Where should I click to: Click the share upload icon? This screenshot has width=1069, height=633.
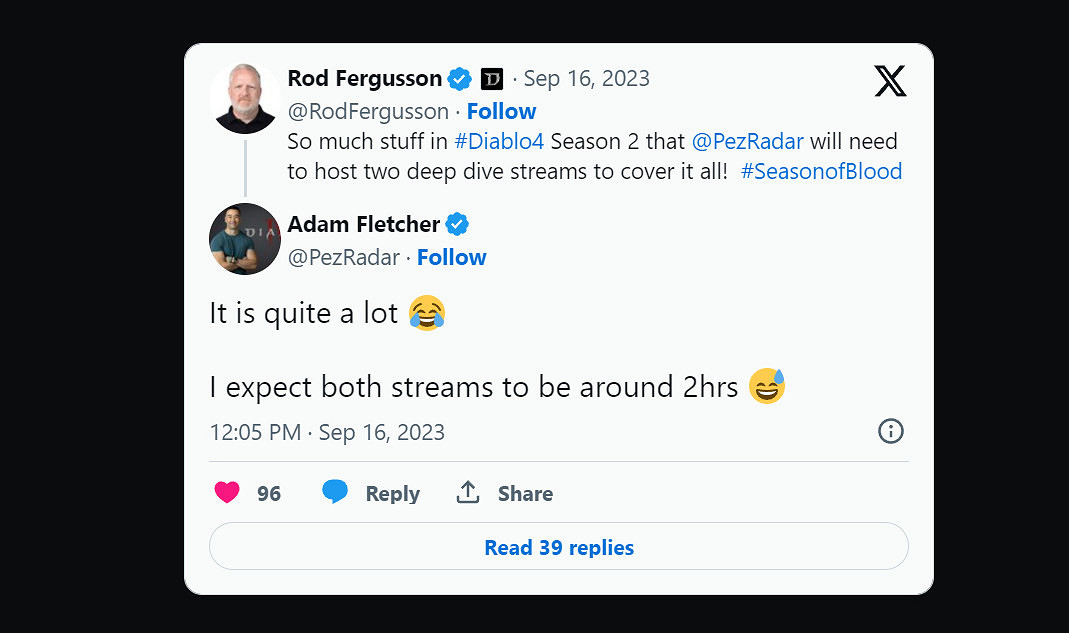point(468,493)
